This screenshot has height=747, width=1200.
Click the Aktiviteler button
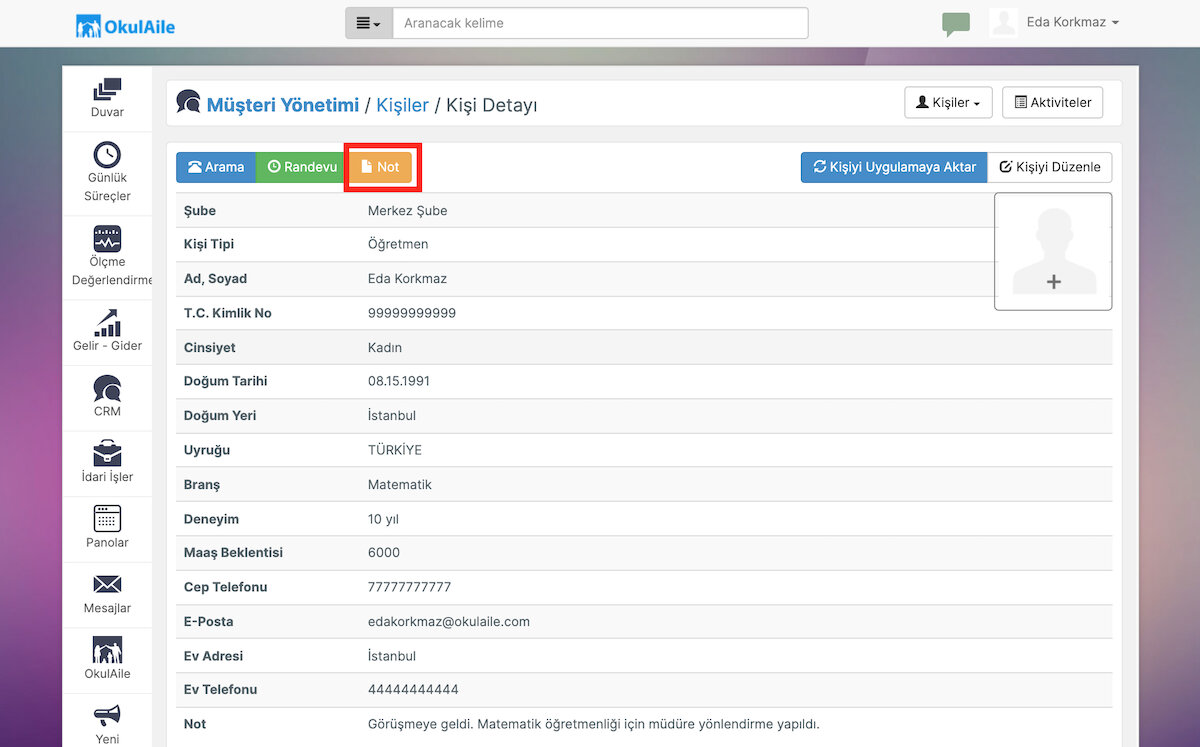[x=1052, y=103]
